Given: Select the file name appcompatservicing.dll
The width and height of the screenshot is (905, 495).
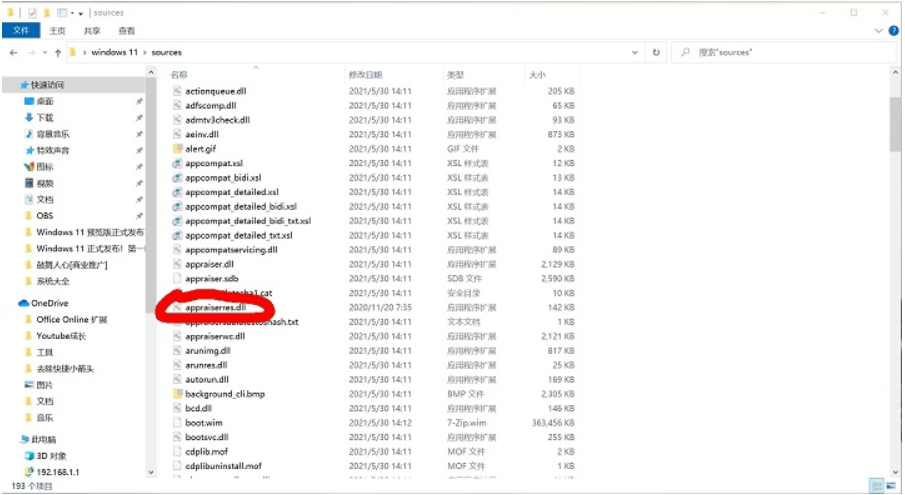Looking at the screenshot, I should click(231, 250).
